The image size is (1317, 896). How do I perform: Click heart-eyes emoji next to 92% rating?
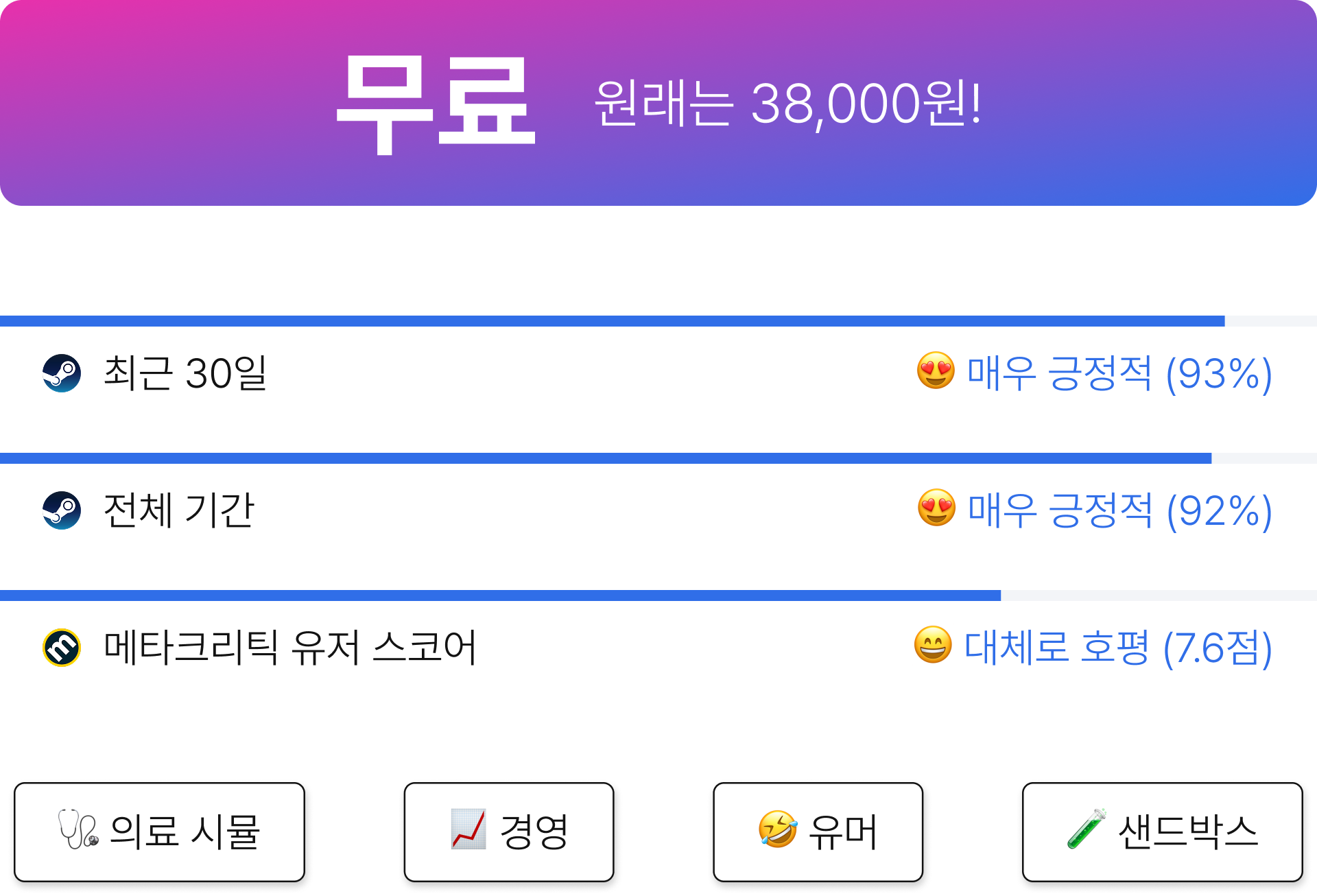coord(936,508)
